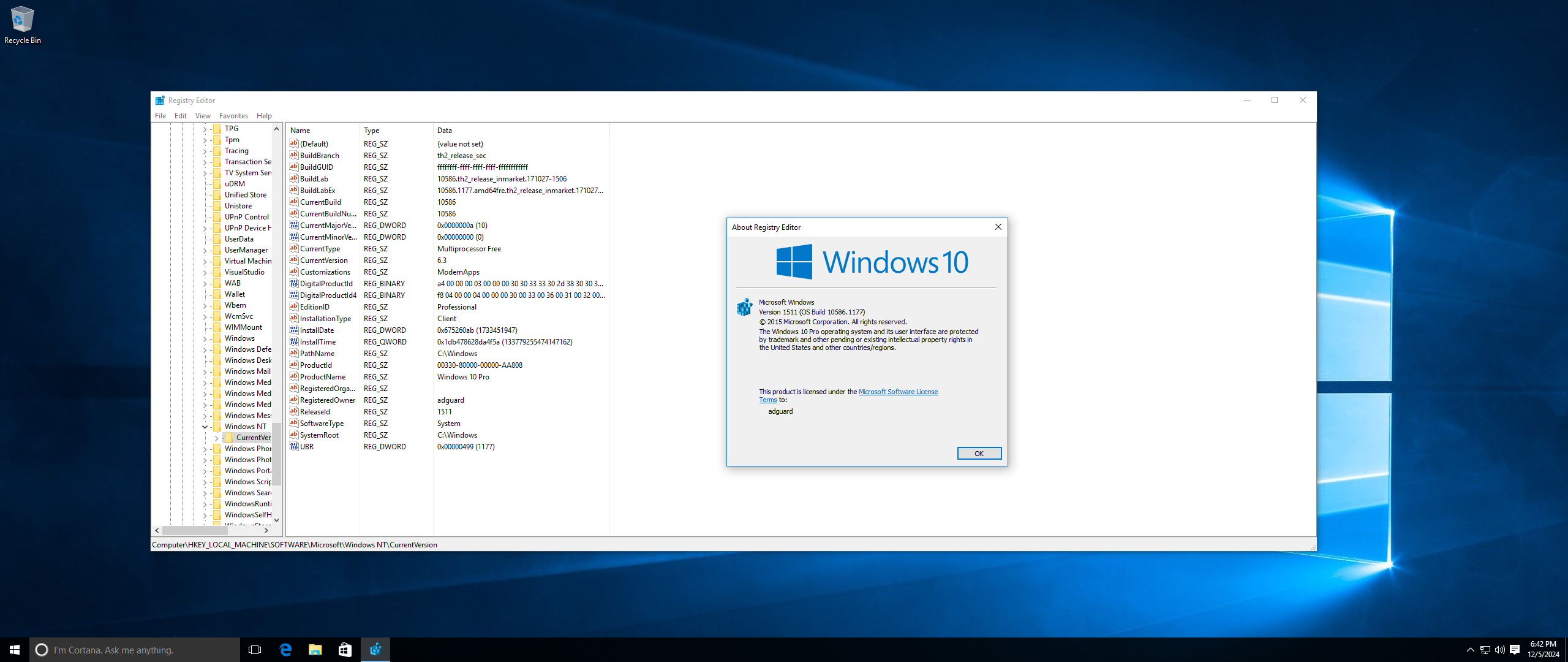Image resolution: width=1568 pixels, height=662 pixels.
Task: Click the DWORD icon of UBR value
Action: [x=294, y=446]
